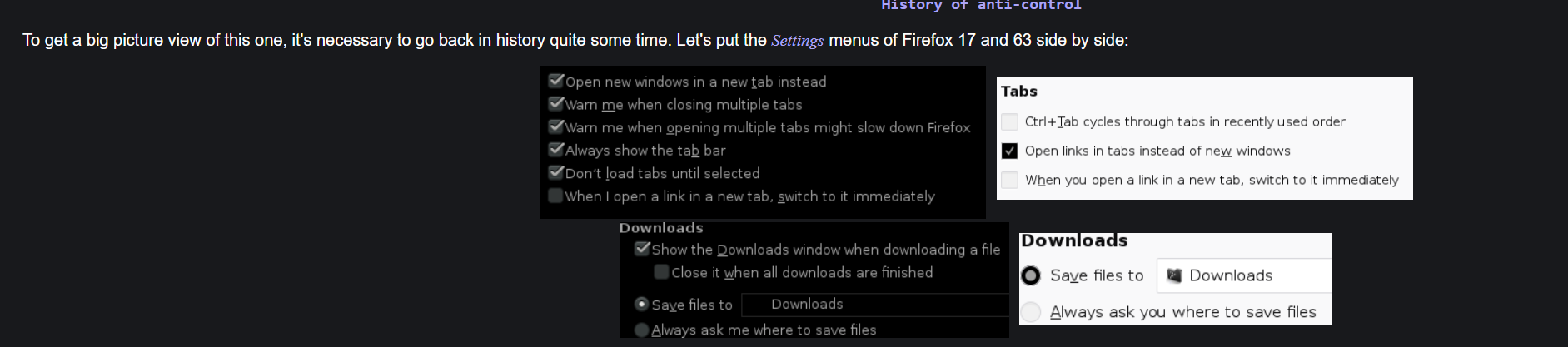Select 'Always ask me where to save files'
This screenshot has width=1568, height=347.
click(x=642, y=330)
